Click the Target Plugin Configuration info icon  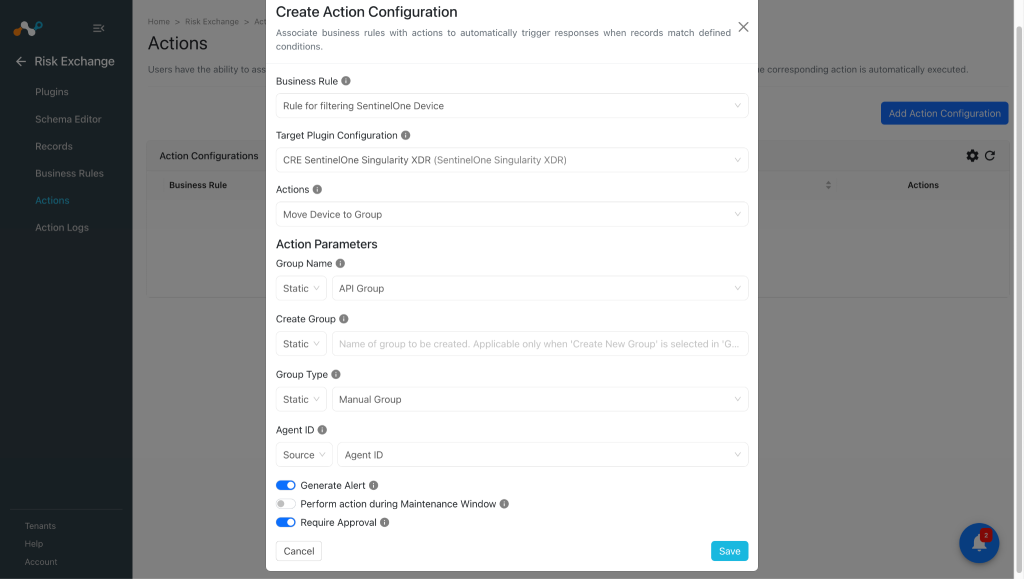tap(406, 135)
